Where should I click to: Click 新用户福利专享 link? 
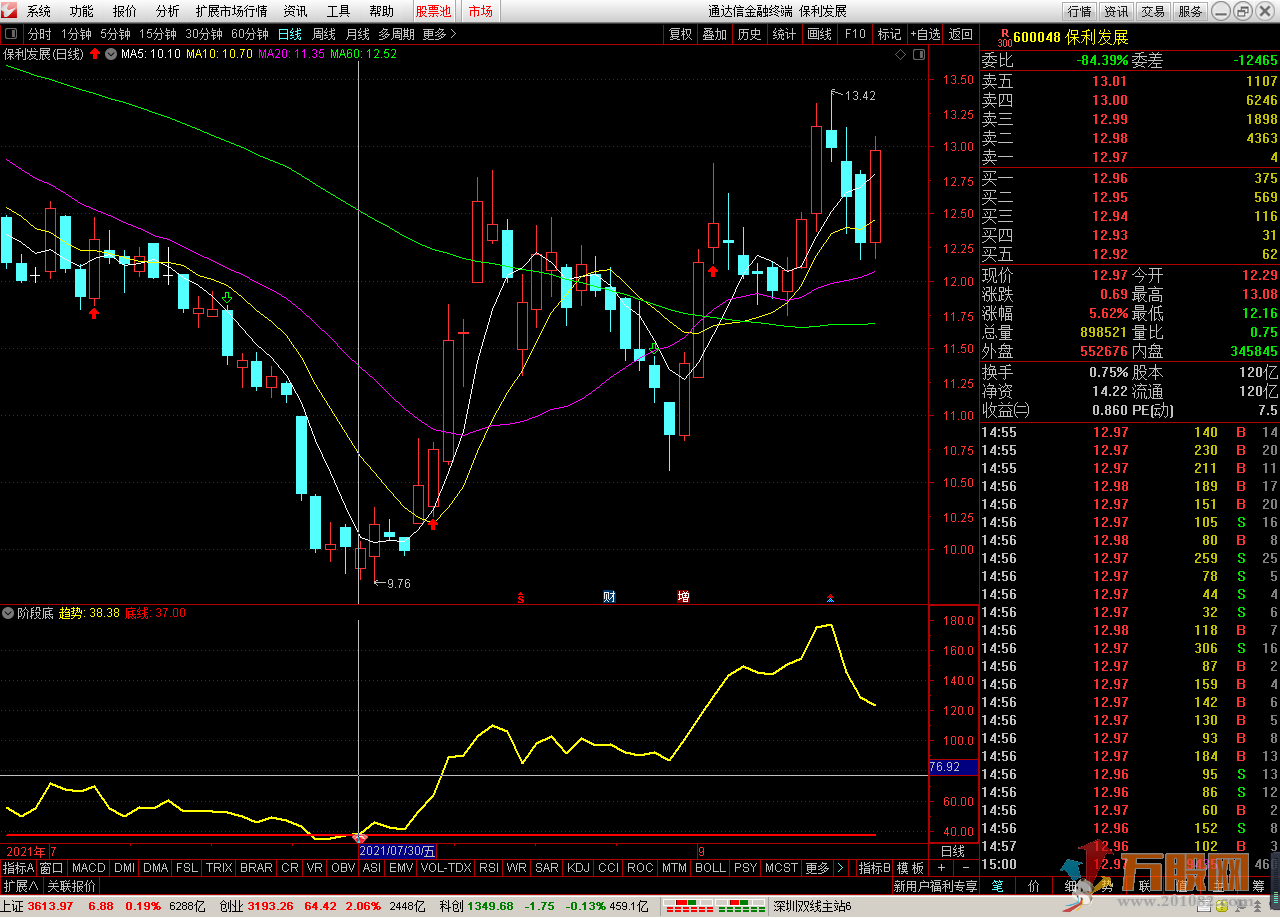point(935,886)
